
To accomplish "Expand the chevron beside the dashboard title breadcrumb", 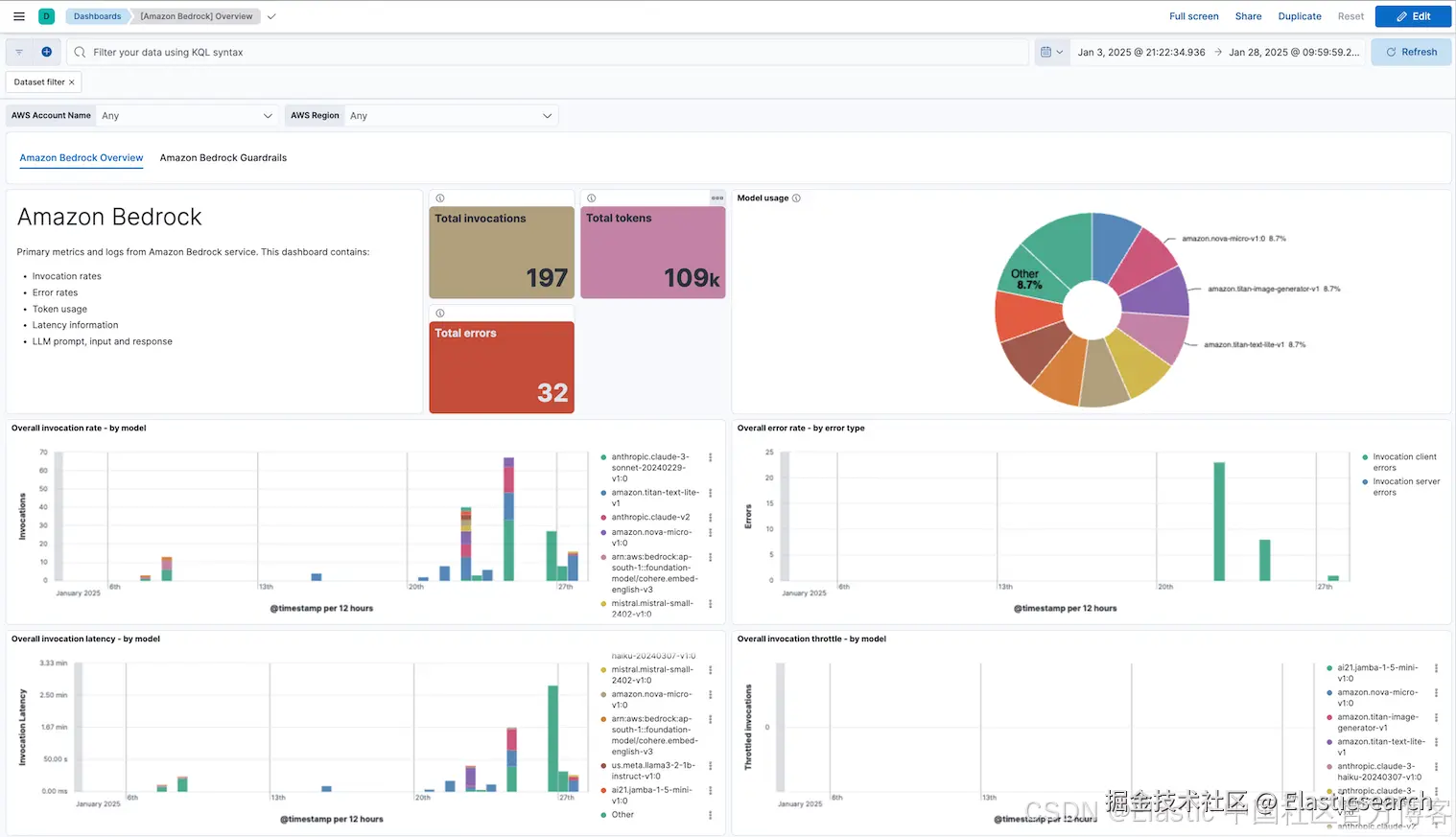I will tap(271, 16).
